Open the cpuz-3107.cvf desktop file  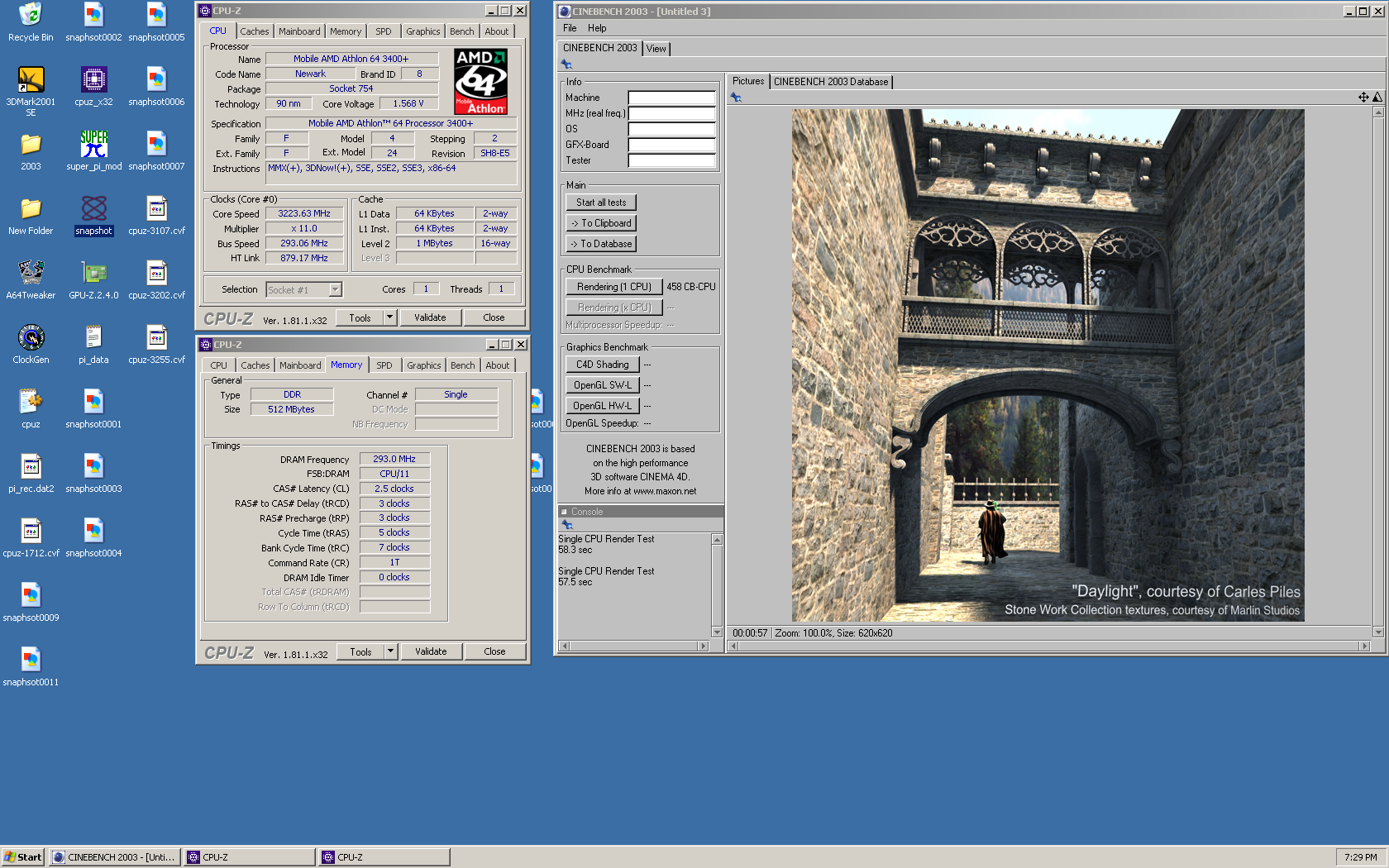156,216
